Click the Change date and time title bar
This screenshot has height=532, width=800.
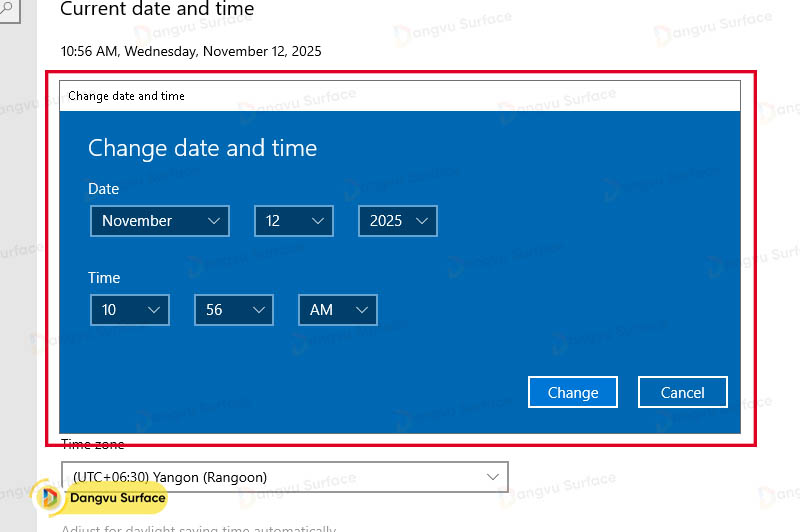tap(400, 96)
